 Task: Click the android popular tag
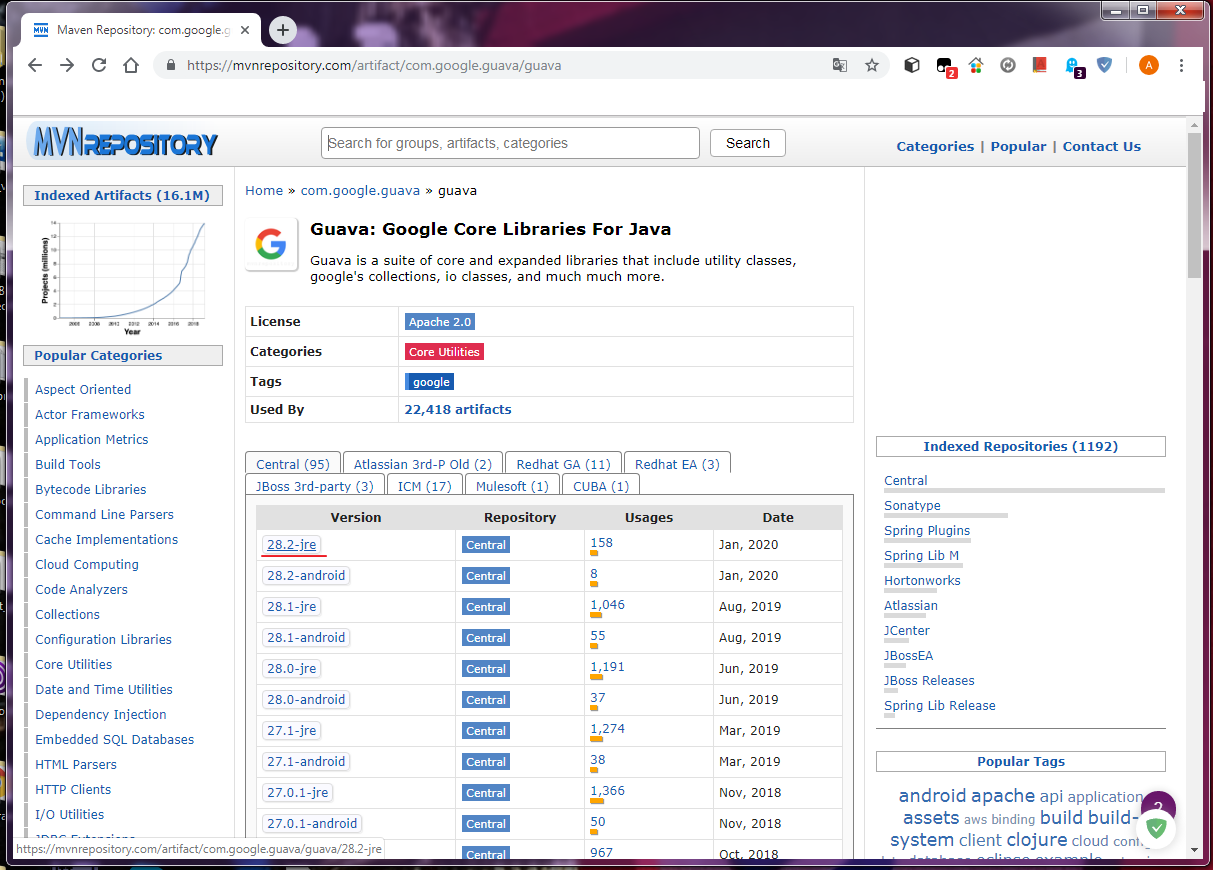coord(932,796)
